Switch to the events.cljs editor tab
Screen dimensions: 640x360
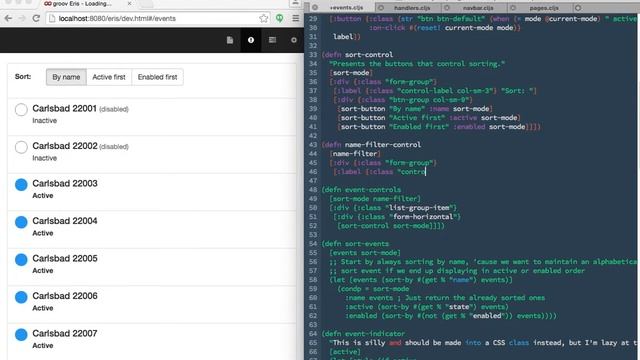click(x=346, y=7)
